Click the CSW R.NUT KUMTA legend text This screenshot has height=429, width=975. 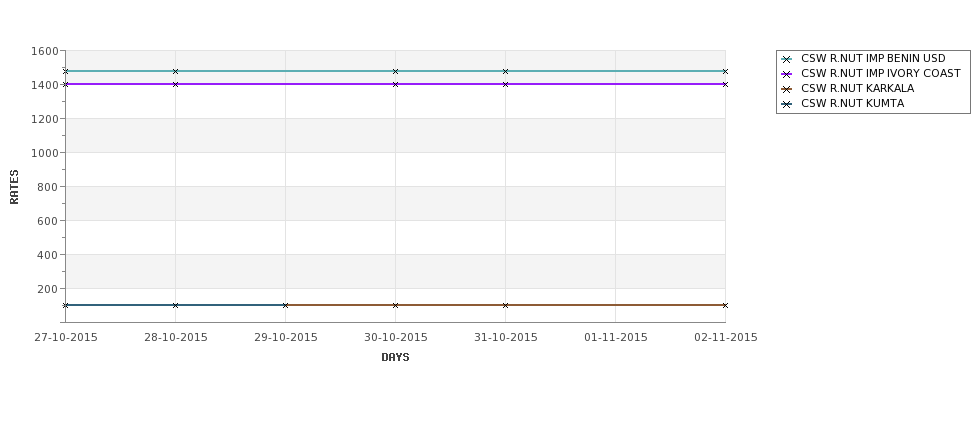(x=852, y=104)
